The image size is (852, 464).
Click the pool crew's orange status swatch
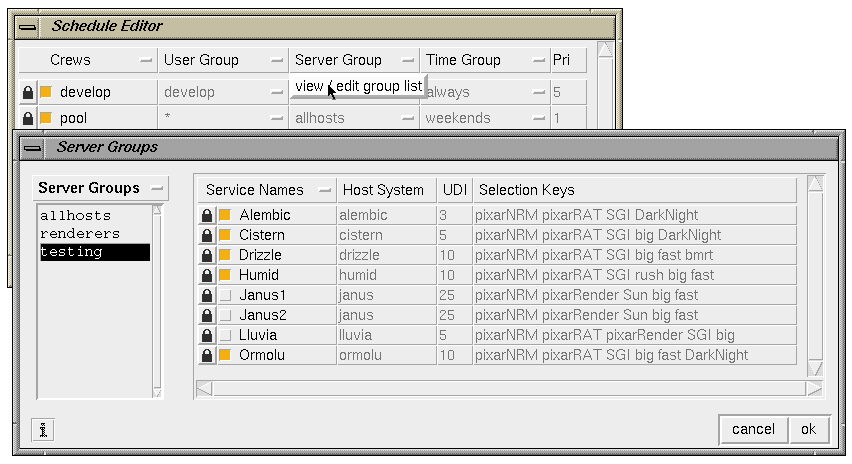click(x=46, y=117)
